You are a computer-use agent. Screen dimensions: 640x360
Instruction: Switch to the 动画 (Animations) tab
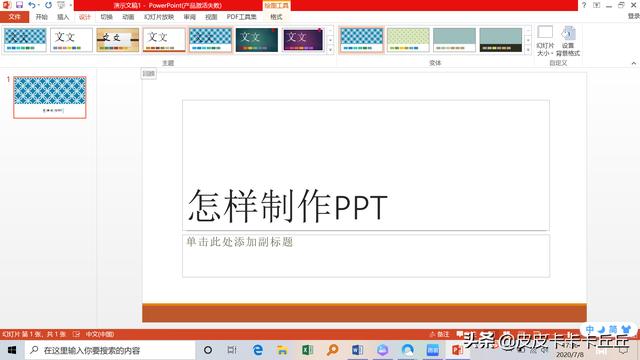(x=128, y=17)
